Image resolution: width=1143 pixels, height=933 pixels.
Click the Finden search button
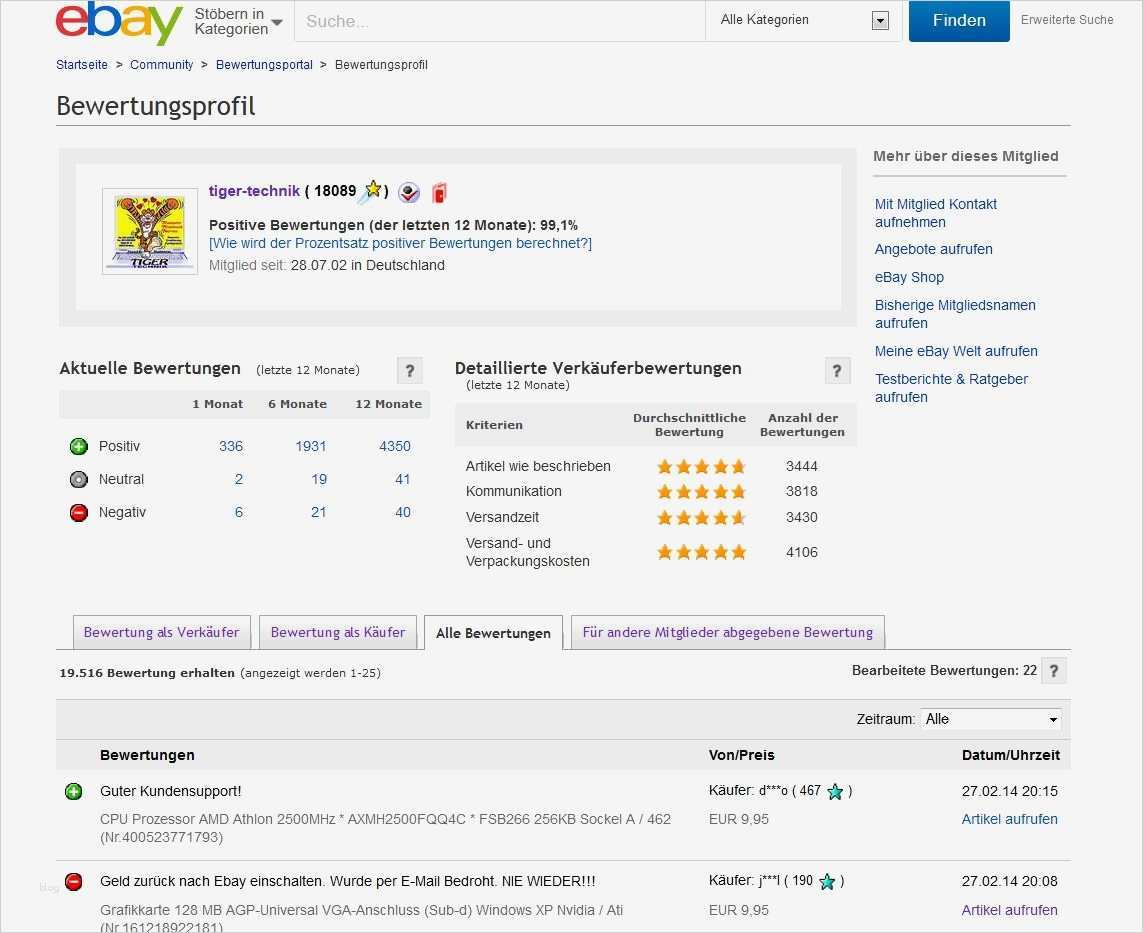959,20
